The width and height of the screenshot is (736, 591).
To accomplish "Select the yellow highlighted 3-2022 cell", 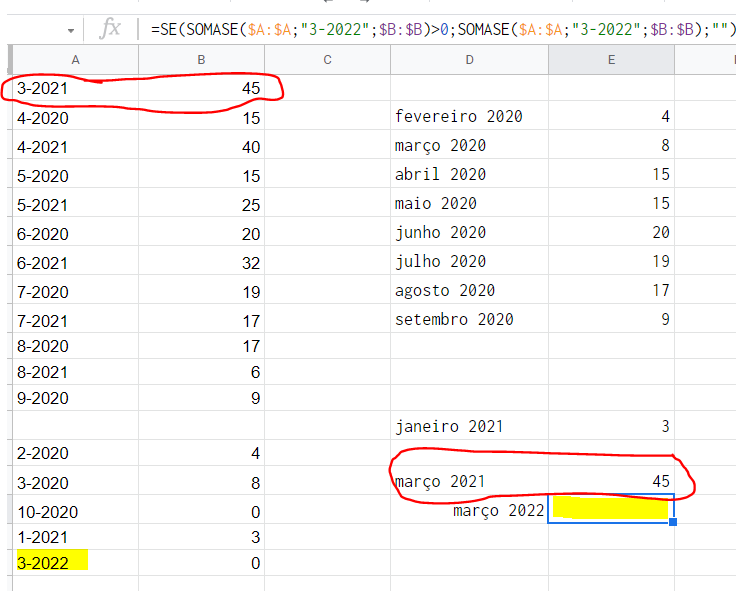I will point(75,562).
